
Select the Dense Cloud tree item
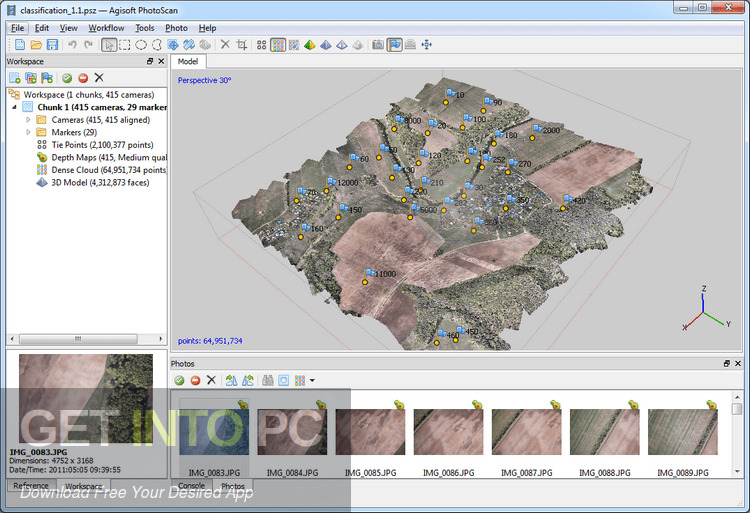click(101, 170)
